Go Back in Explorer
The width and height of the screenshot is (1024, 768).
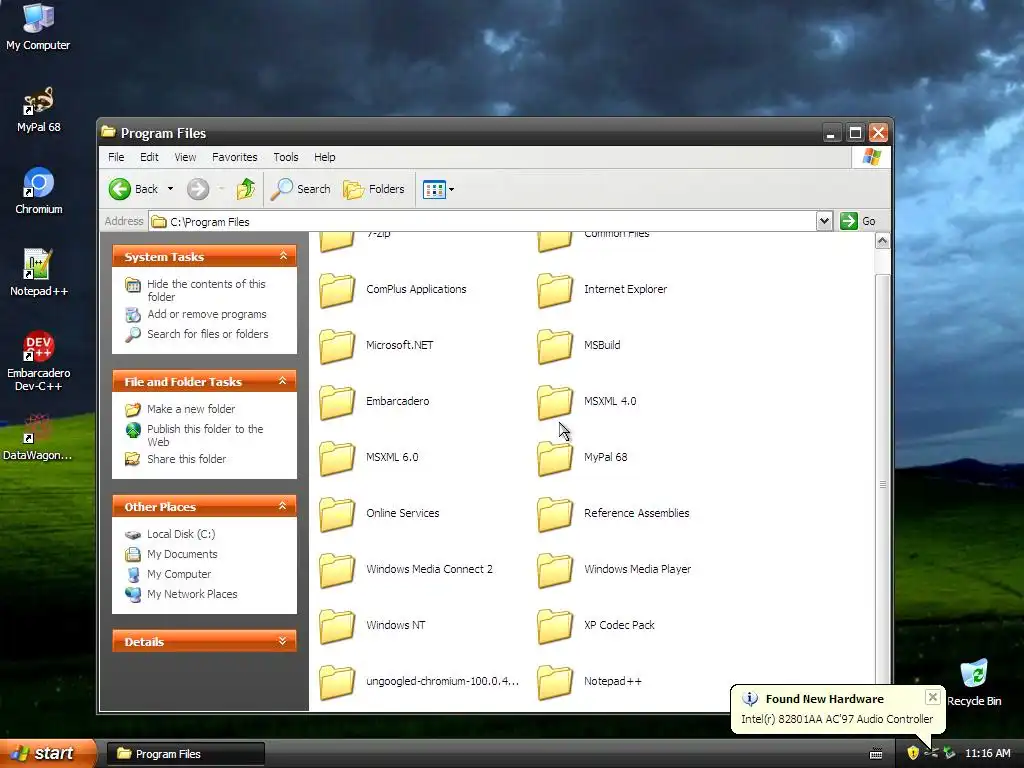[x=133, y=189]
